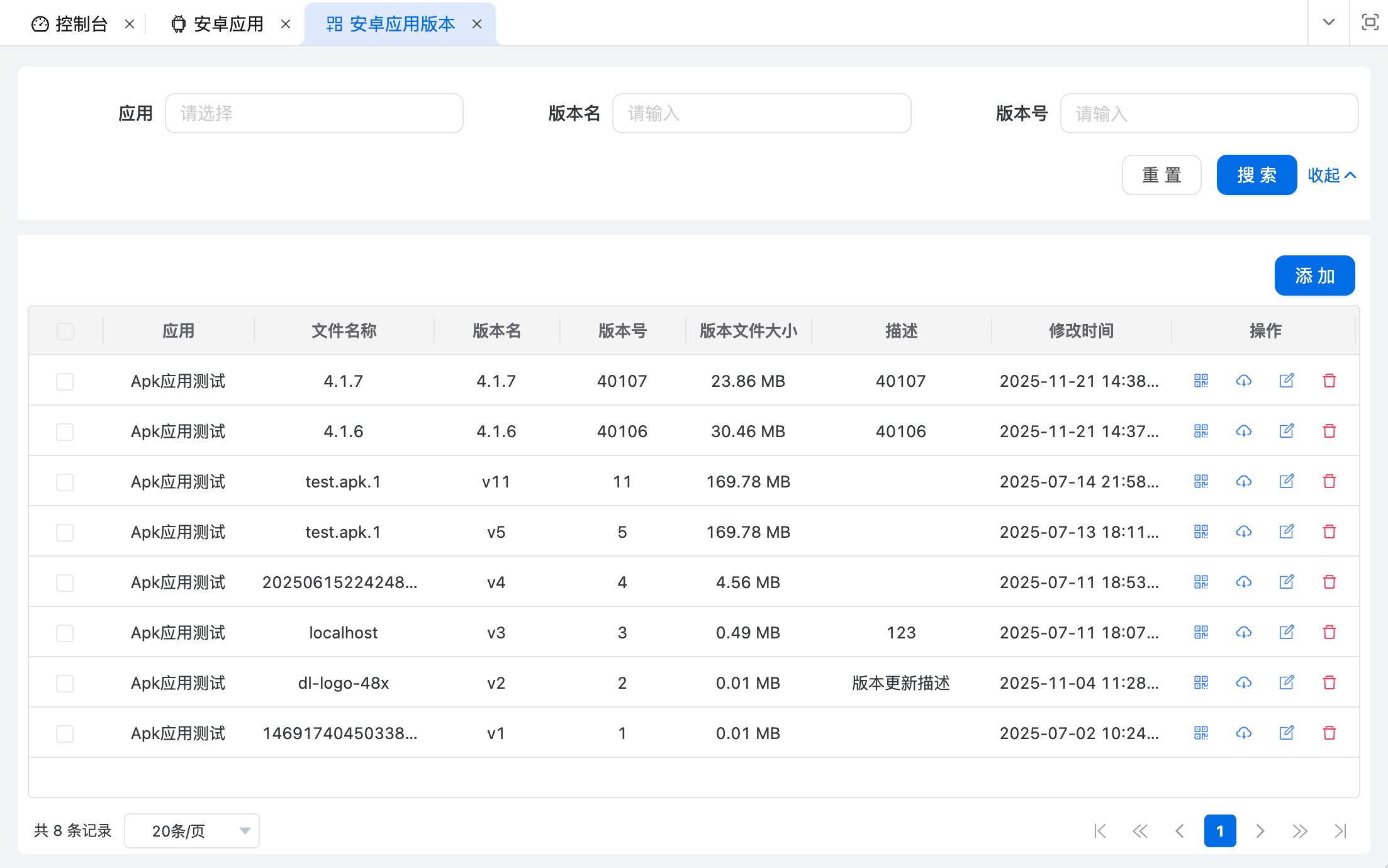Delete the localhost v3 version
Image resolution: width=1388 pixels, height=868 pixels.
pos(1330,632)
